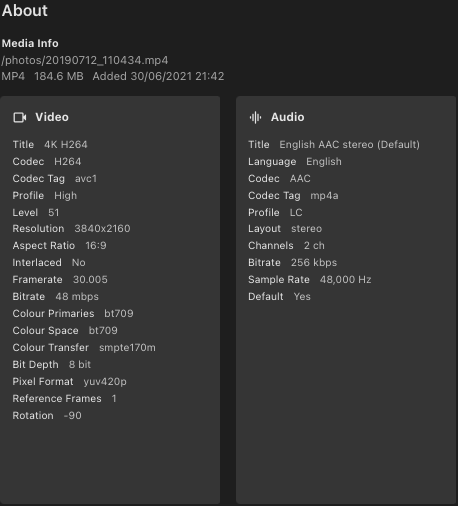Select the video Bitrate 48 mbps value
Viewport: 458px width, 506px height.
77,296
